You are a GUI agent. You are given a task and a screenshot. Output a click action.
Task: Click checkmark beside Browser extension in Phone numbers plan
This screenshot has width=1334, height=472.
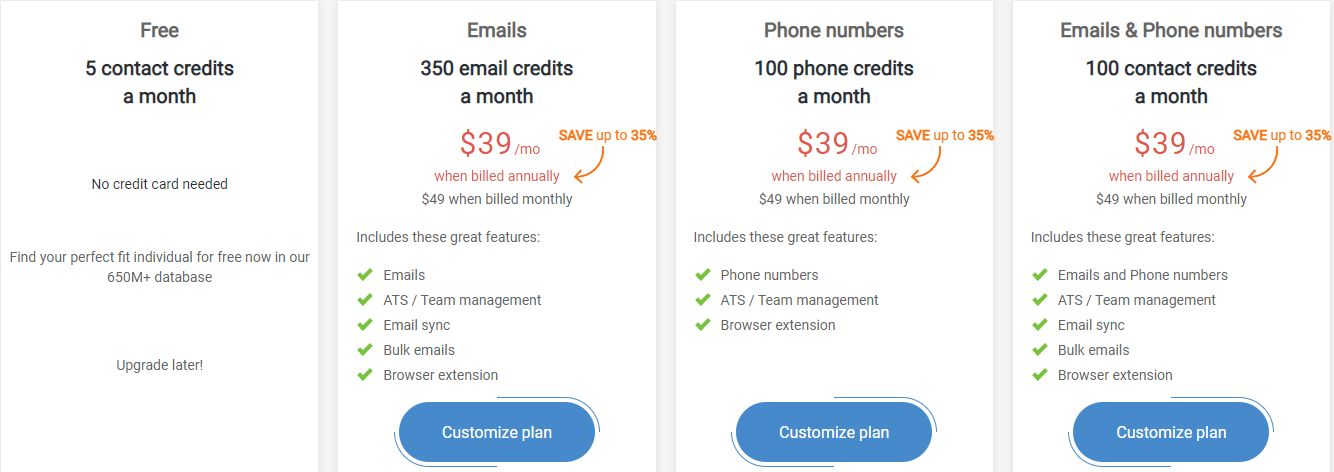702,325
